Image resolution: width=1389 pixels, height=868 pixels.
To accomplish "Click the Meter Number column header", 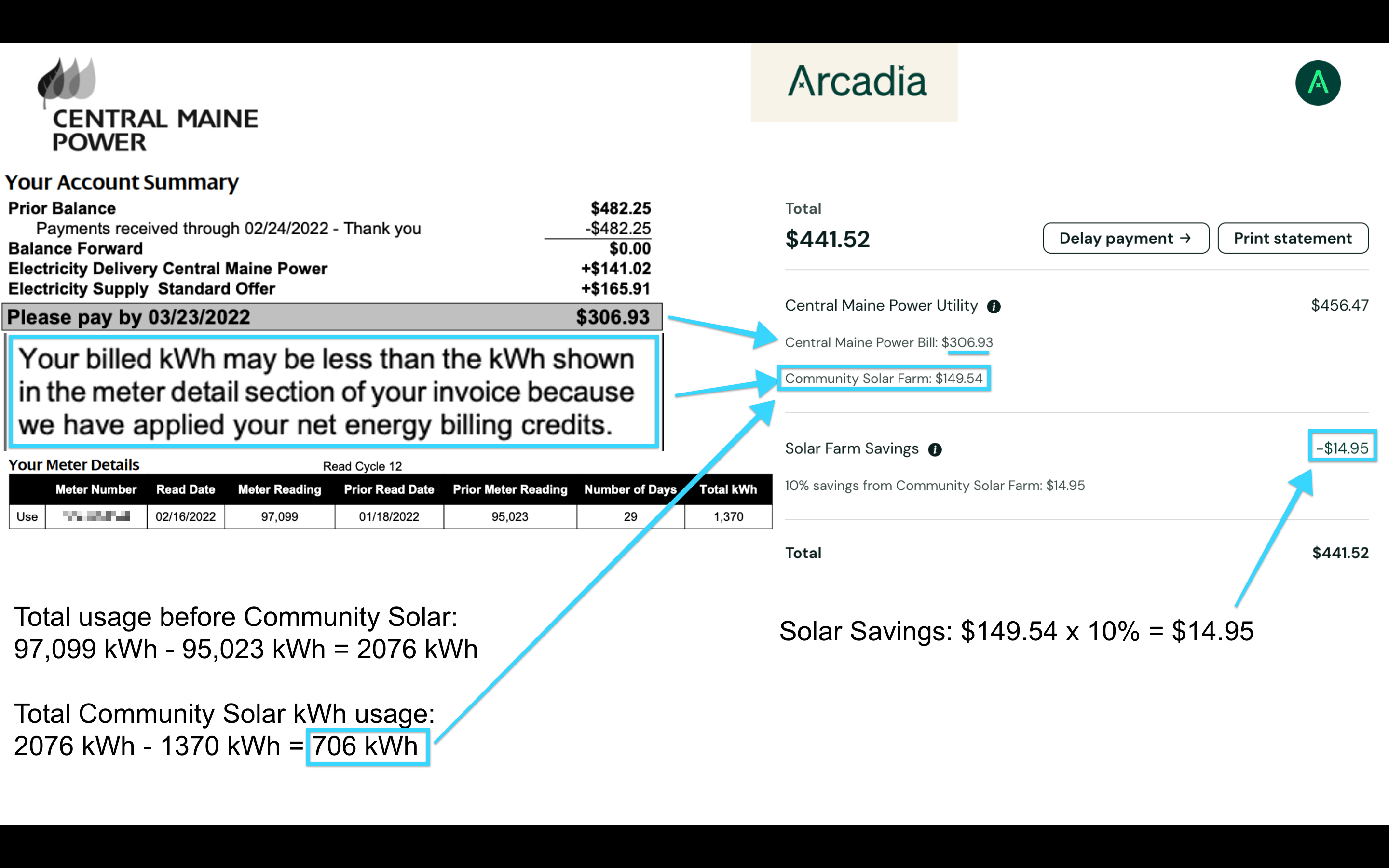I will 96,489.
